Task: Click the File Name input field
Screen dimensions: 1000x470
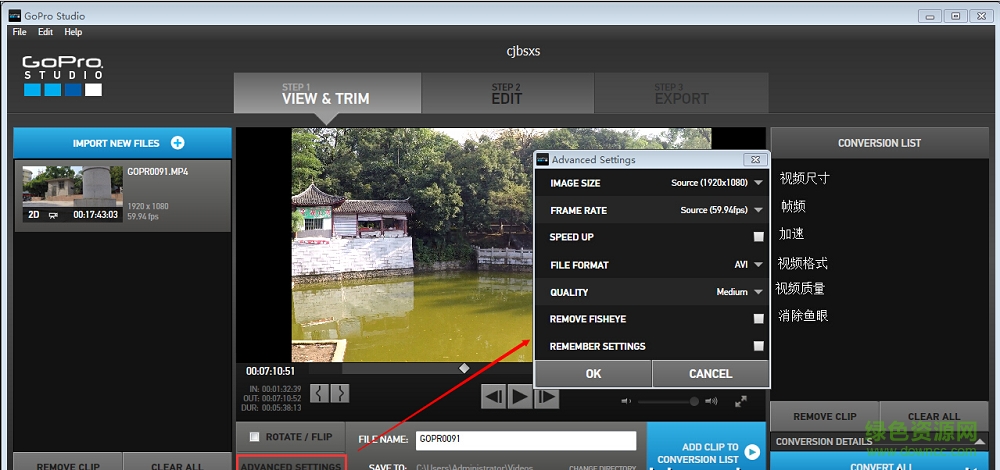Action: pyautogui.click(x=526, y=440)
